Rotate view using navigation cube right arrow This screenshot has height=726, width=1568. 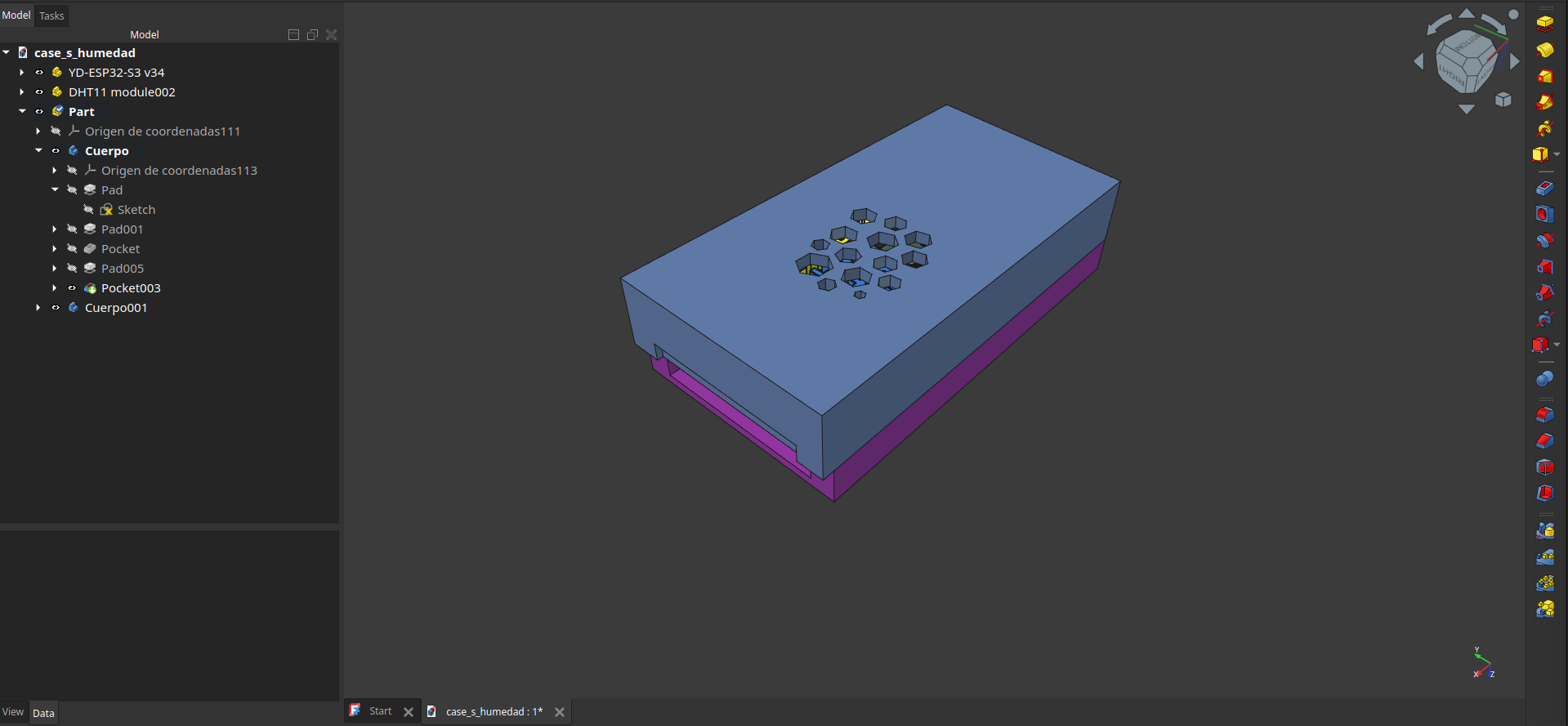pyautogui.click(x=1515, y=61)
